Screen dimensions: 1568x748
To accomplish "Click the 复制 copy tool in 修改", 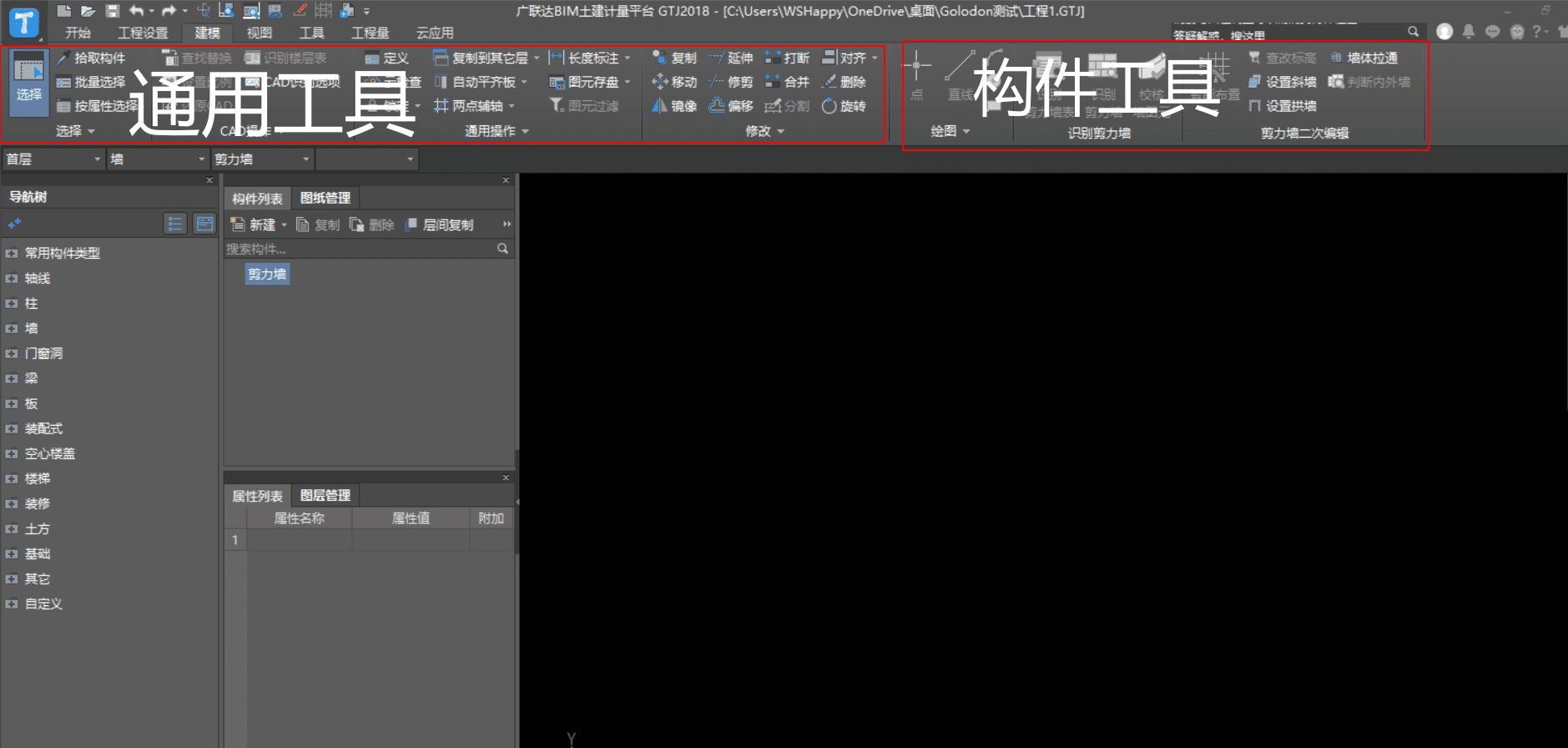I will tap(674, 58).
